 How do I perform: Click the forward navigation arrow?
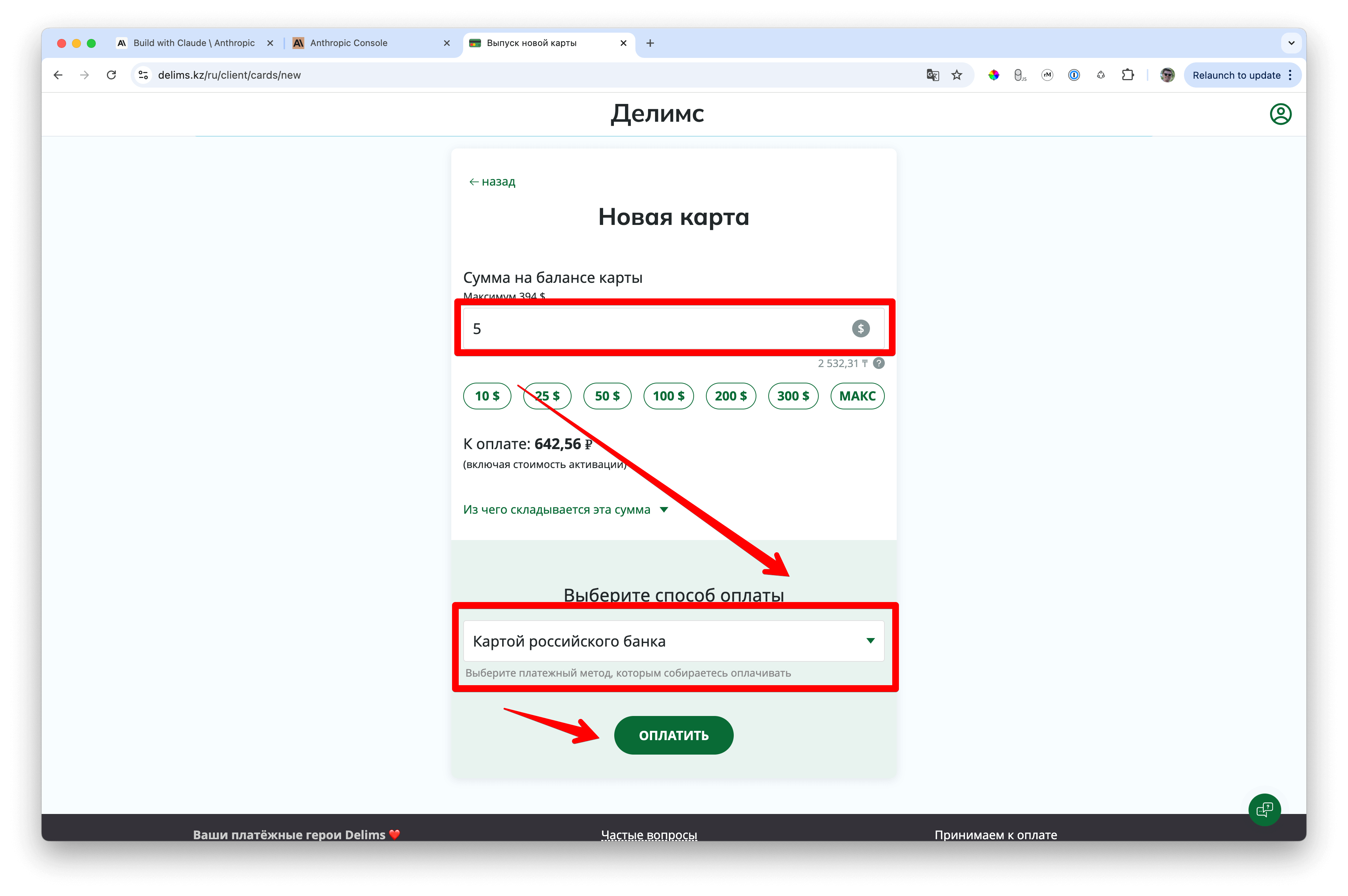85,75
